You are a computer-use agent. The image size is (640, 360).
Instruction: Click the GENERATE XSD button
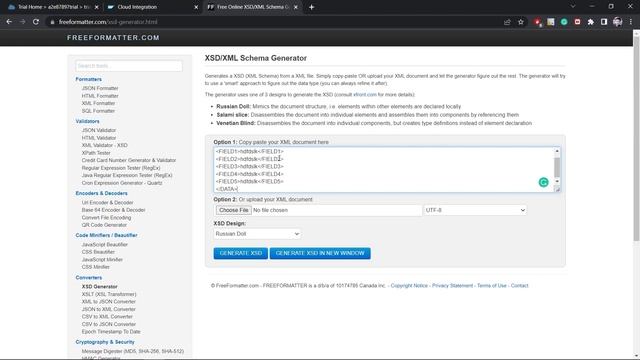click(x=240, y=253)
